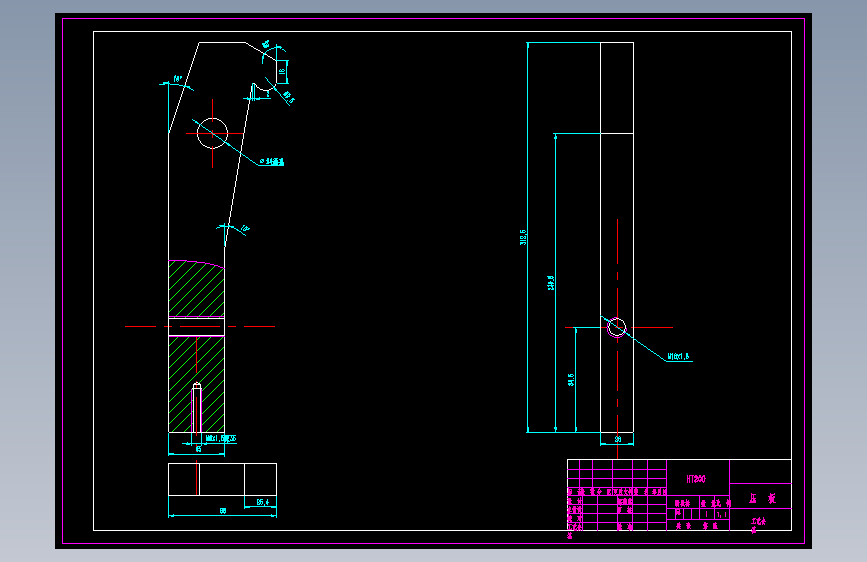Click the 压板 part name in title block
The width and height of the screenshot is (867, 562).
click(x=762, y=498)
